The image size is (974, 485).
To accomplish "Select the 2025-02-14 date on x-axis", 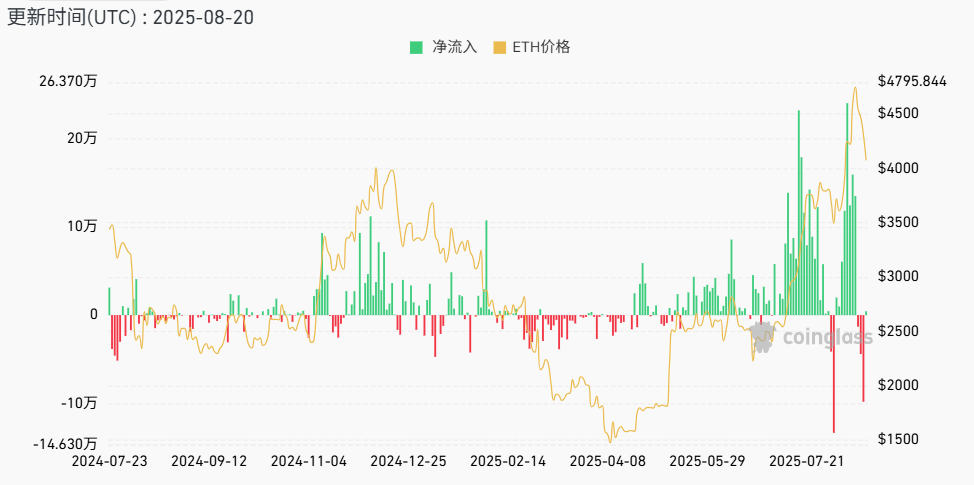I will (507, 462).
